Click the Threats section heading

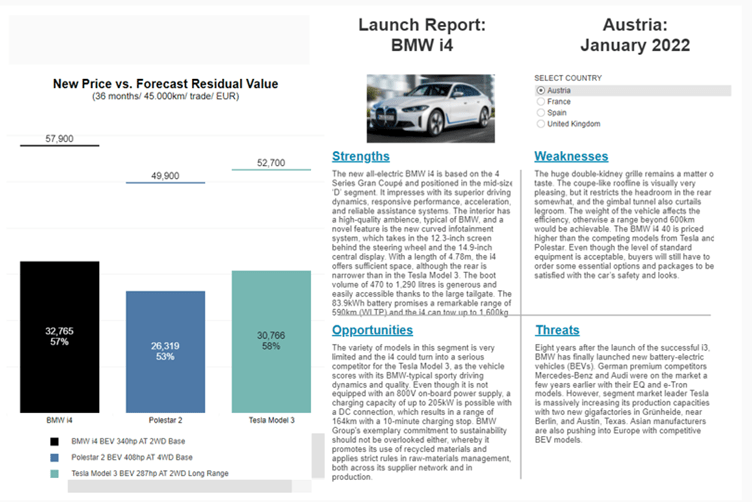(x=556, y=330)
